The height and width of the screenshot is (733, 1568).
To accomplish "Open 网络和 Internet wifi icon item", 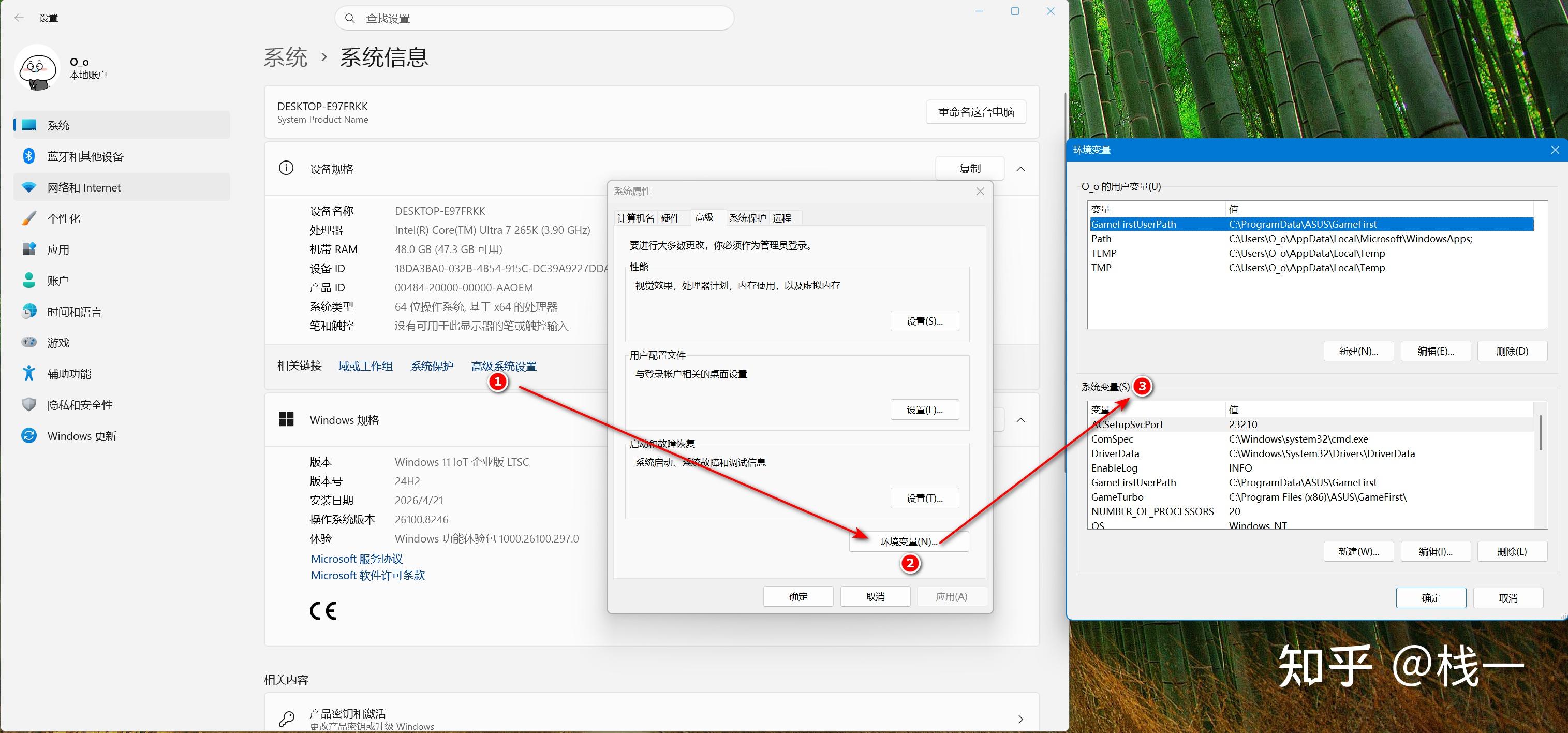I will click(122, 187).
